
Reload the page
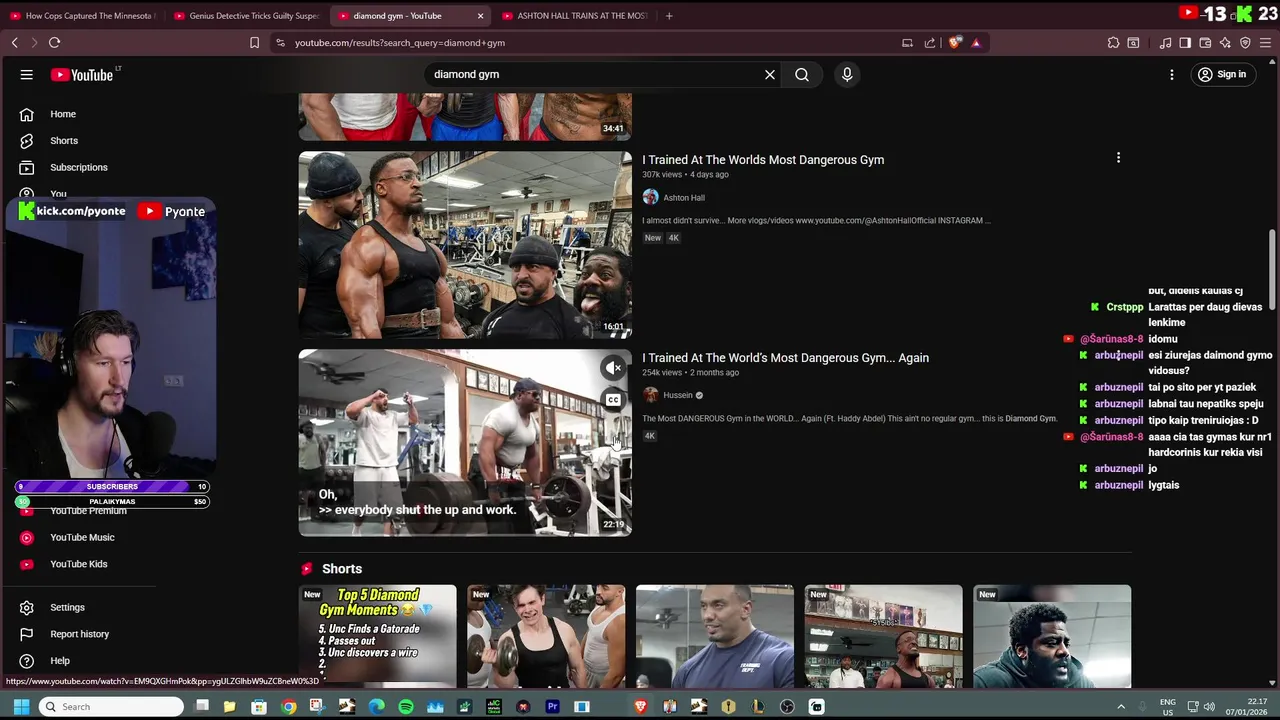55,43
